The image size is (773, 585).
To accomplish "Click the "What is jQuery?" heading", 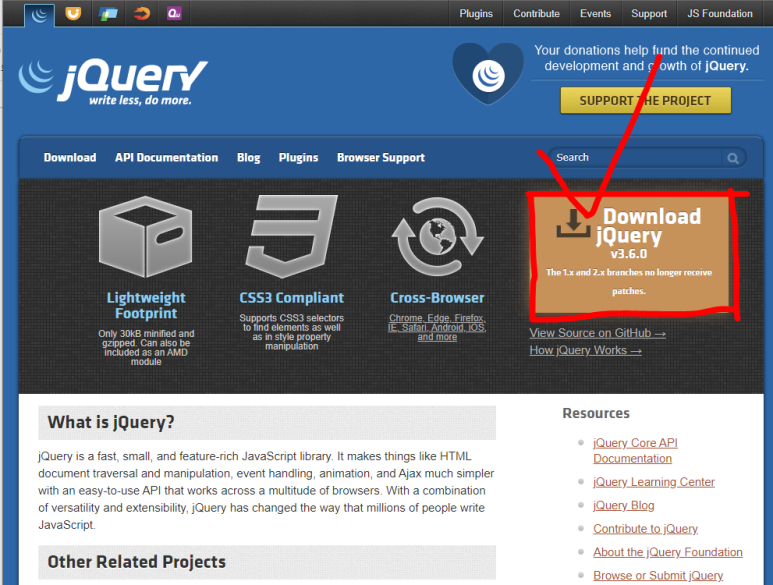I will (x=111, y=422).
